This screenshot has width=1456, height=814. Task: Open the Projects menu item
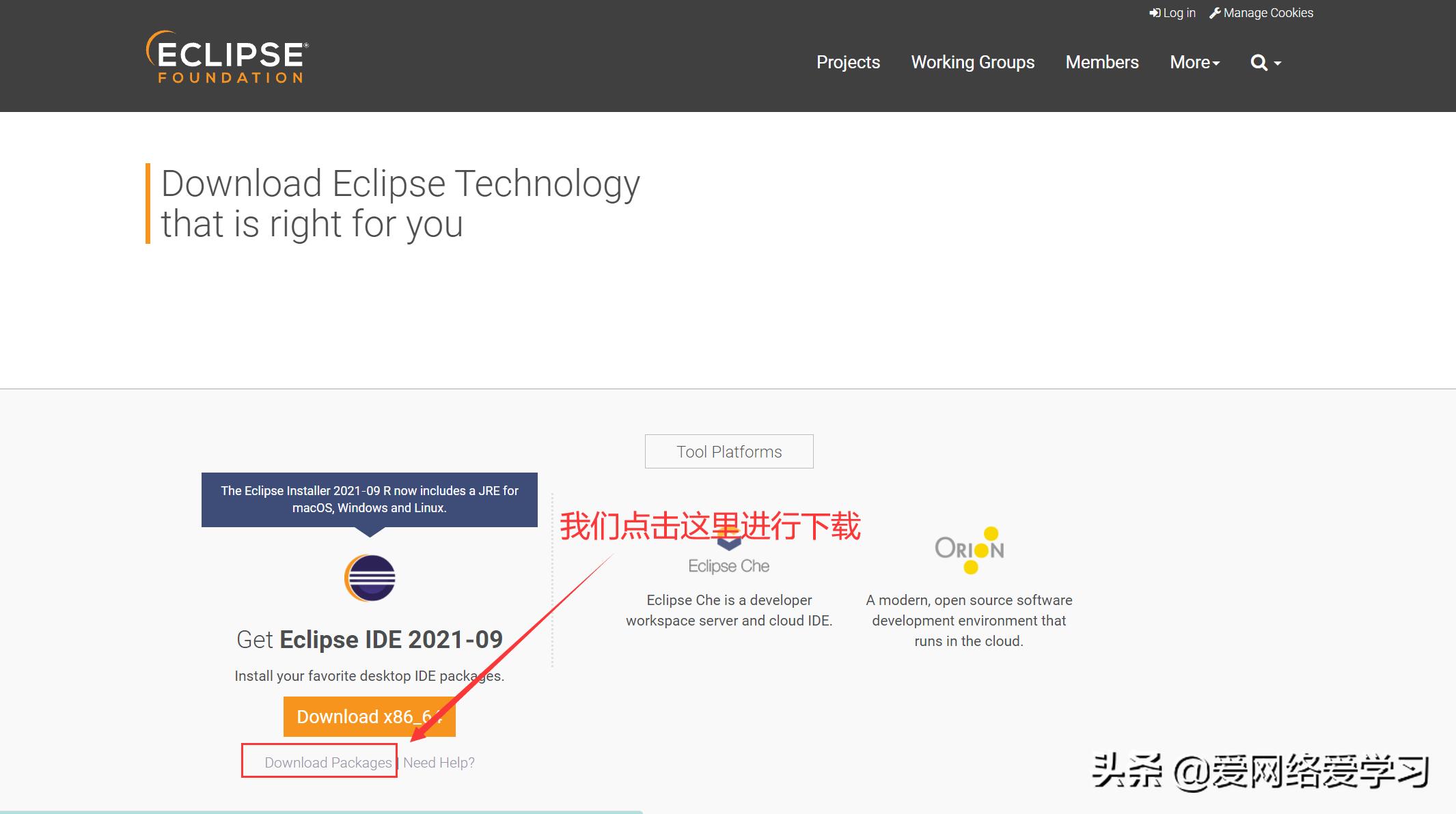click(x=848, y=62)
